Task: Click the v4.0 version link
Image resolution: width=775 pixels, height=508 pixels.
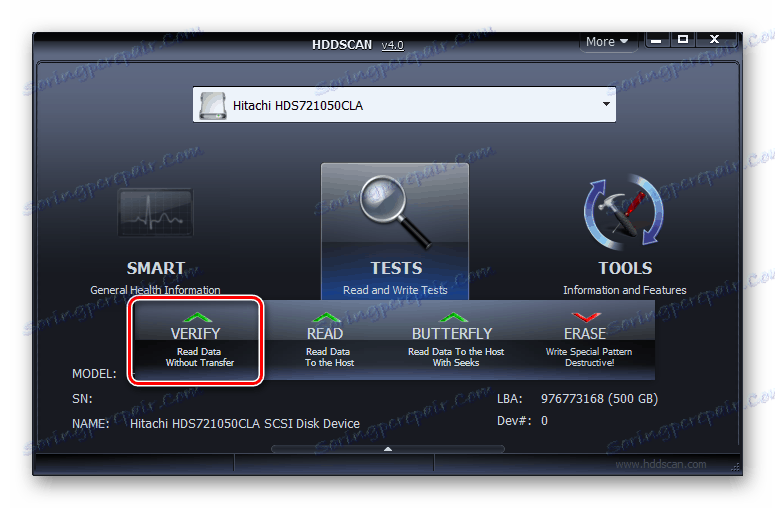Action: click(x=392, y=45)
